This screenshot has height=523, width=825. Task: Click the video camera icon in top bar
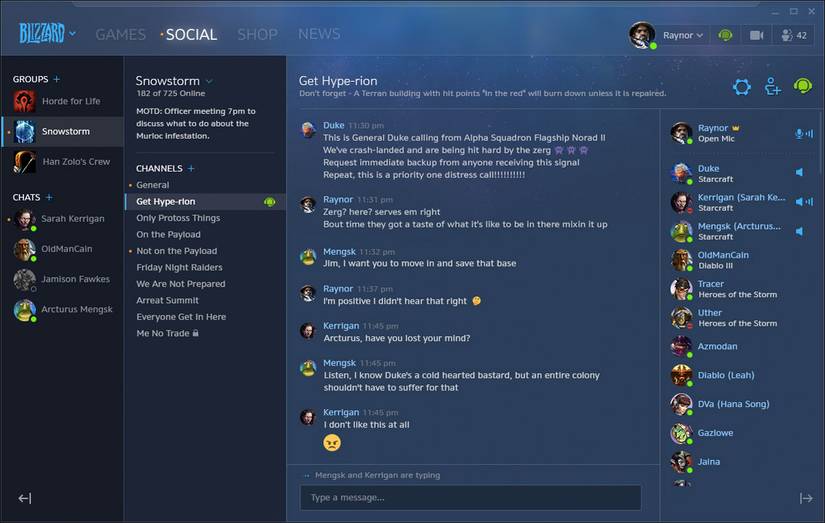pos(756,35)
